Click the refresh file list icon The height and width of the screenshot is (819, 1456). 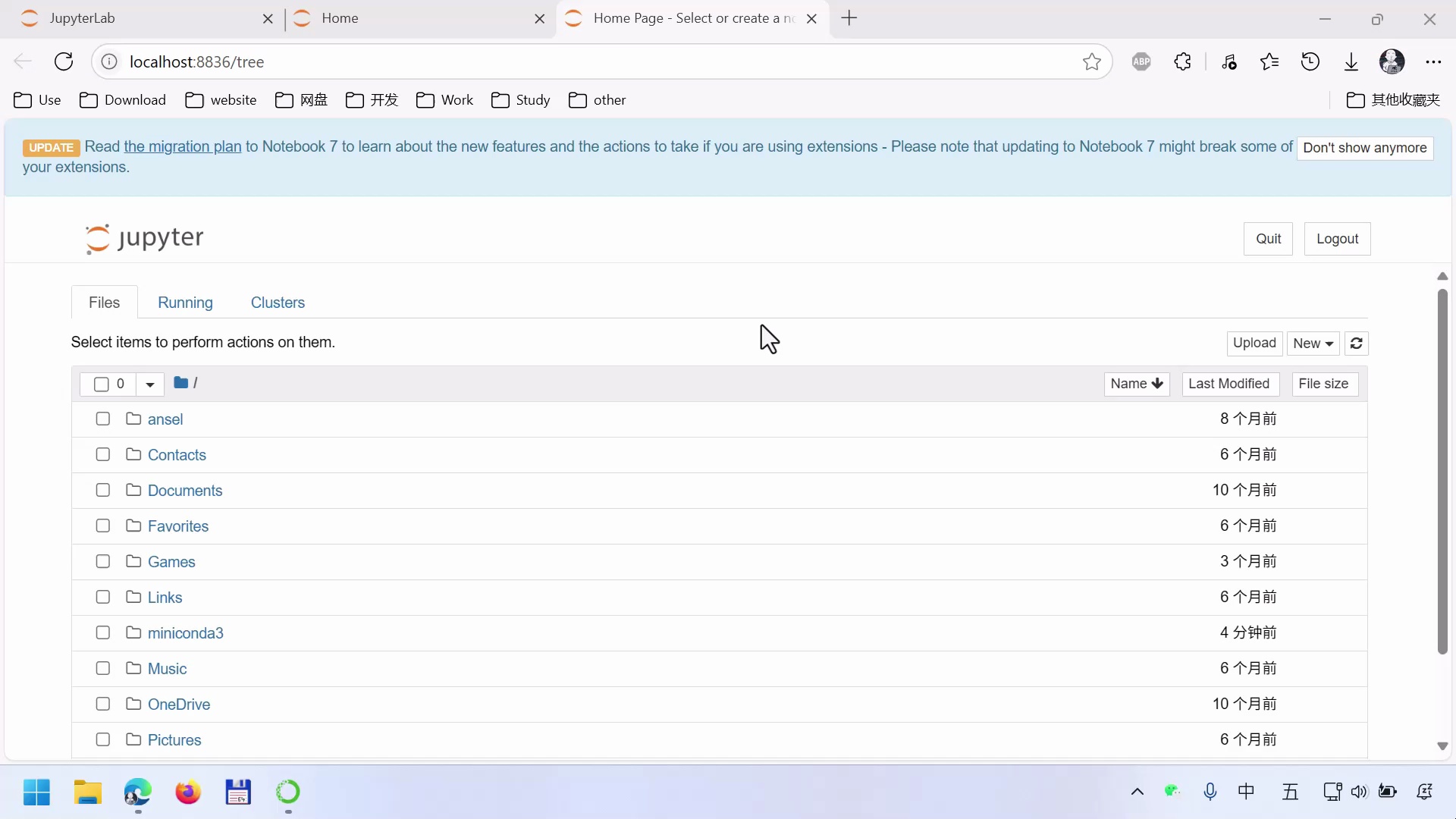pos(1357,344)
